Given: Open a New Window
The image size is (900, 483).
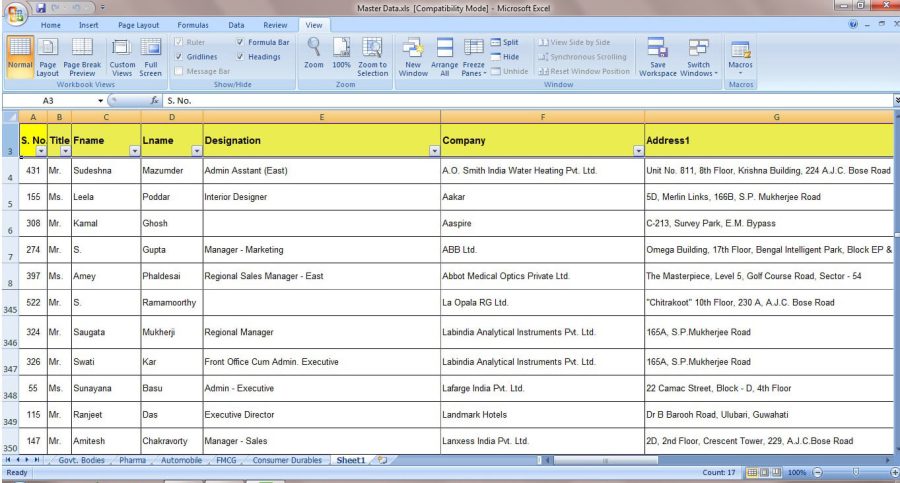Looking at the screenshot, I should click(x=413, y=57).
